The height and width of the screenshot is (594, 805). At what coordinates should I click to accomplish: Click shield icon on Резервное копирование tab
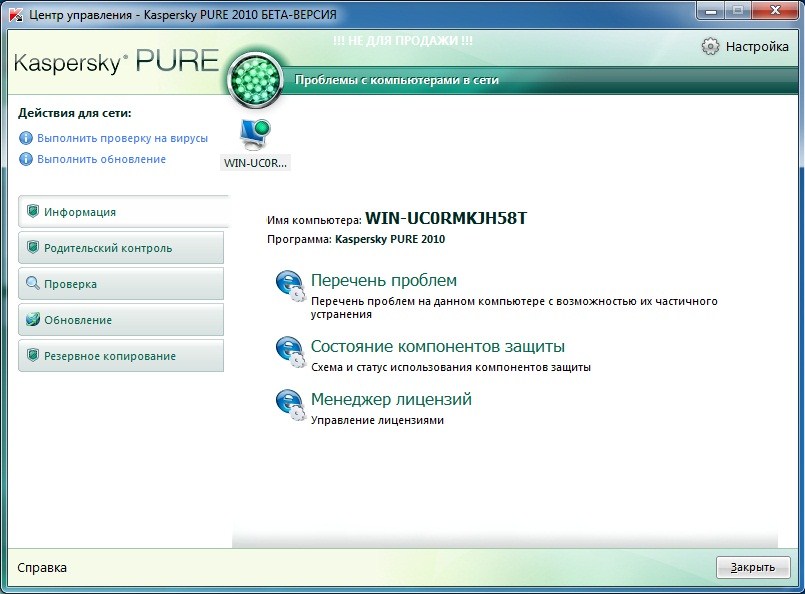click(x=33, y=355)
